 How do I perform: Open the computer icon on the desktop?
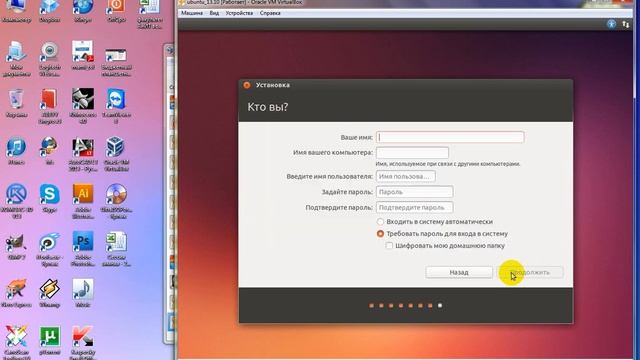[x=16, y=10]
